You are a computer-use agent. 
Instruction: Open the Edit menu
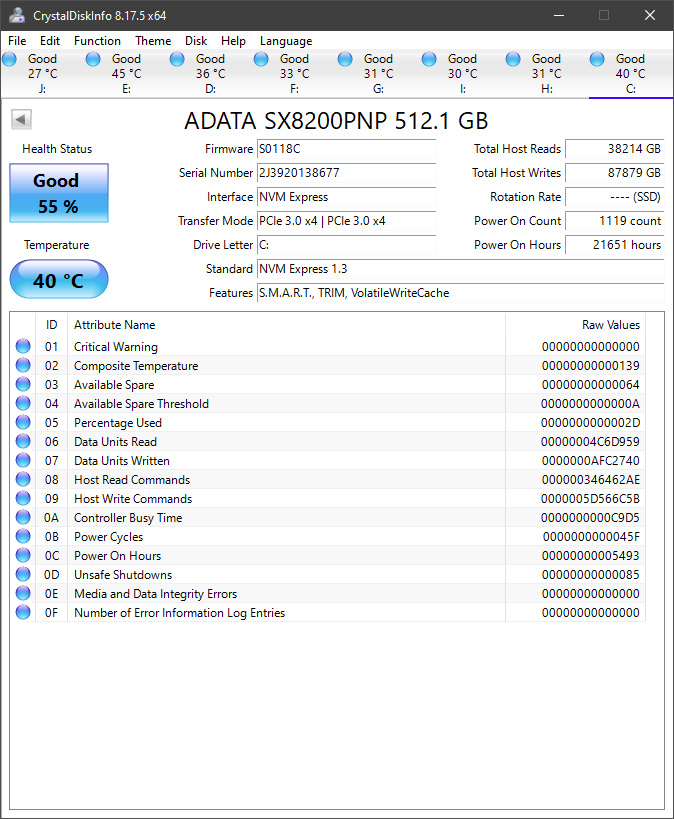click(50, 41)
